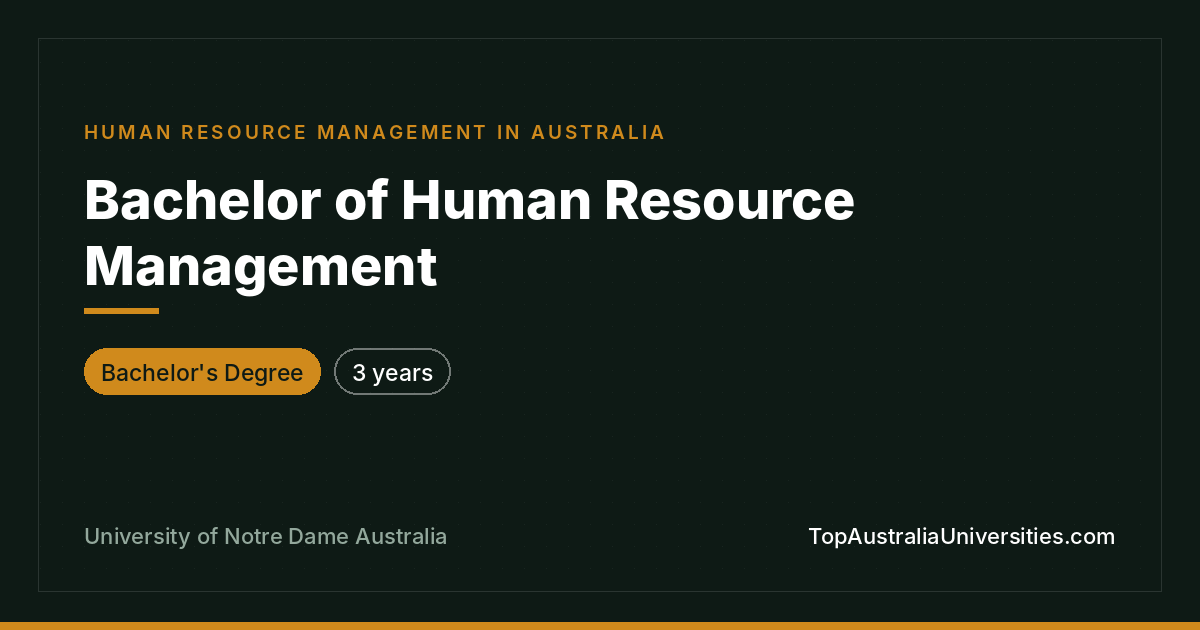This screenshot has height=630, width=1200.
Task: Click the 3 years duration badge
Action: (x=392, y=372)
